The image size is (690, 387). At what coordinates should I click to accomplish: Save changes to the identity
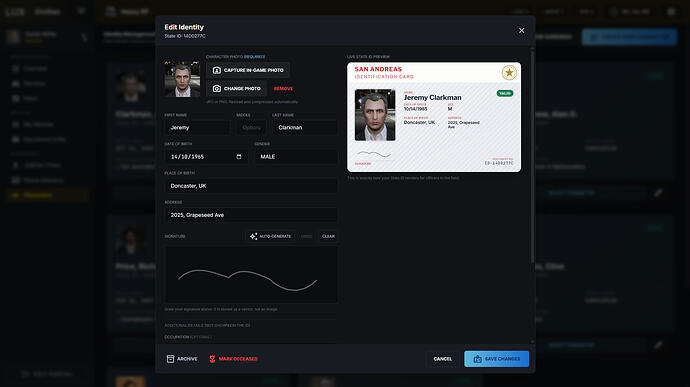point(496,359)
